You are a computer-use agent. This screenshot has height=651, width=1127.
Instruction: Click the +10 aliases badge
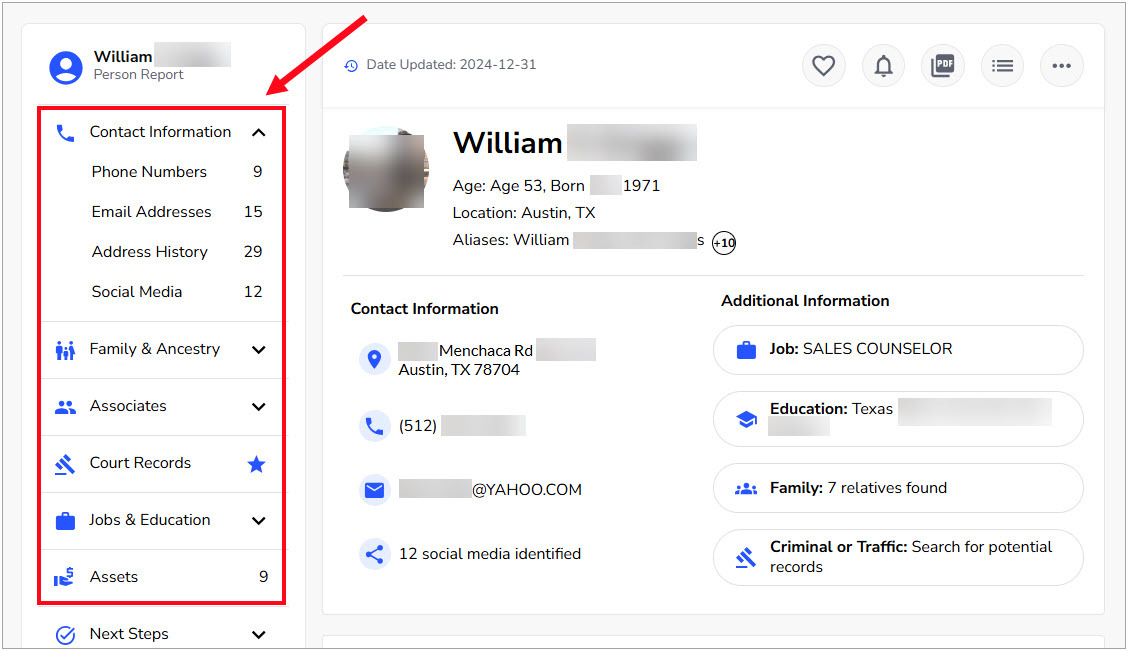pos(723,242)
